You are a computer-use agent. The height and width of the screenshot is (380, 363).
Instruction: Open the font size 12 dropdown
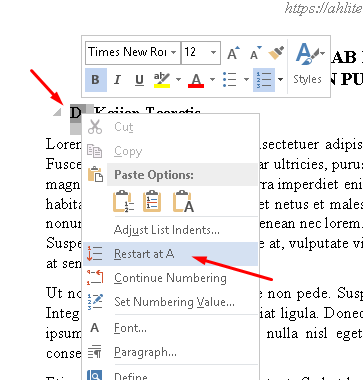tap(213, 52)
